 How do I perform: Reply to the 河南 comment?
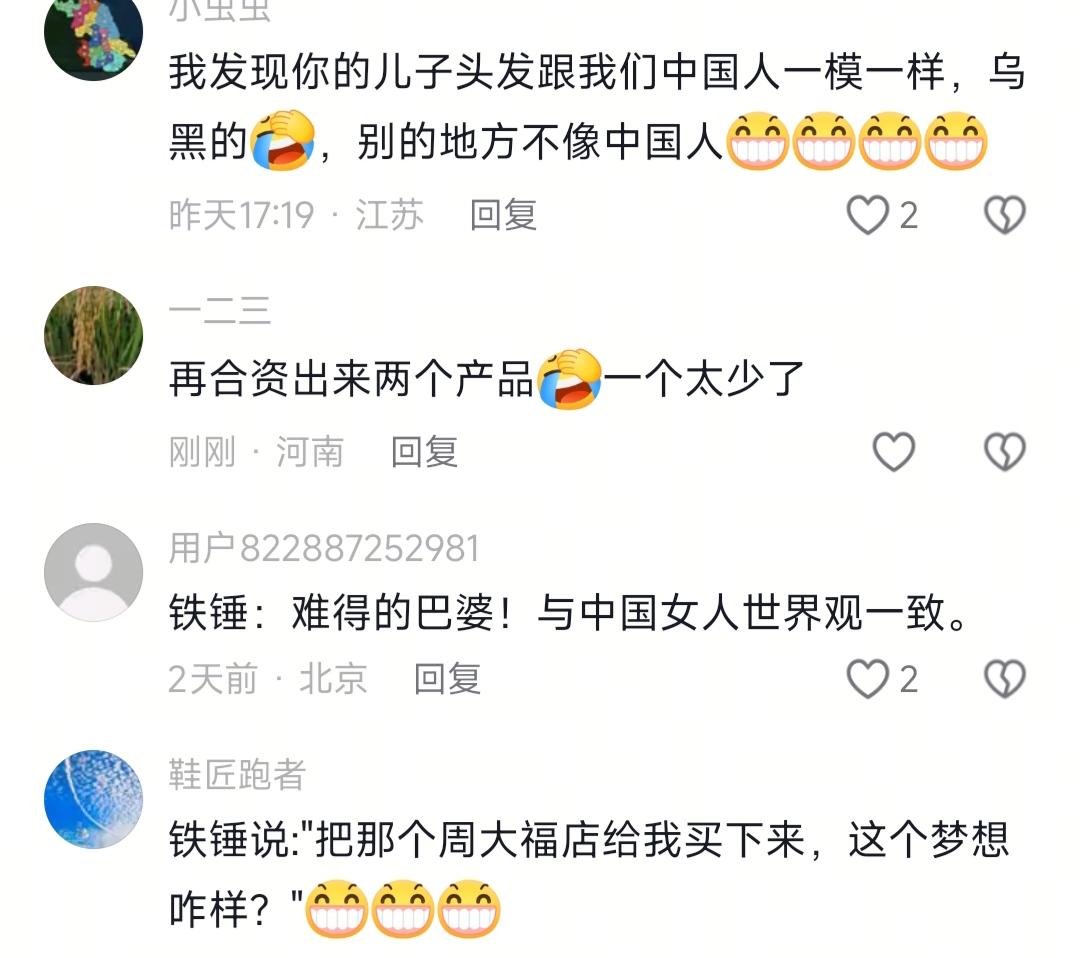(424, 452)
